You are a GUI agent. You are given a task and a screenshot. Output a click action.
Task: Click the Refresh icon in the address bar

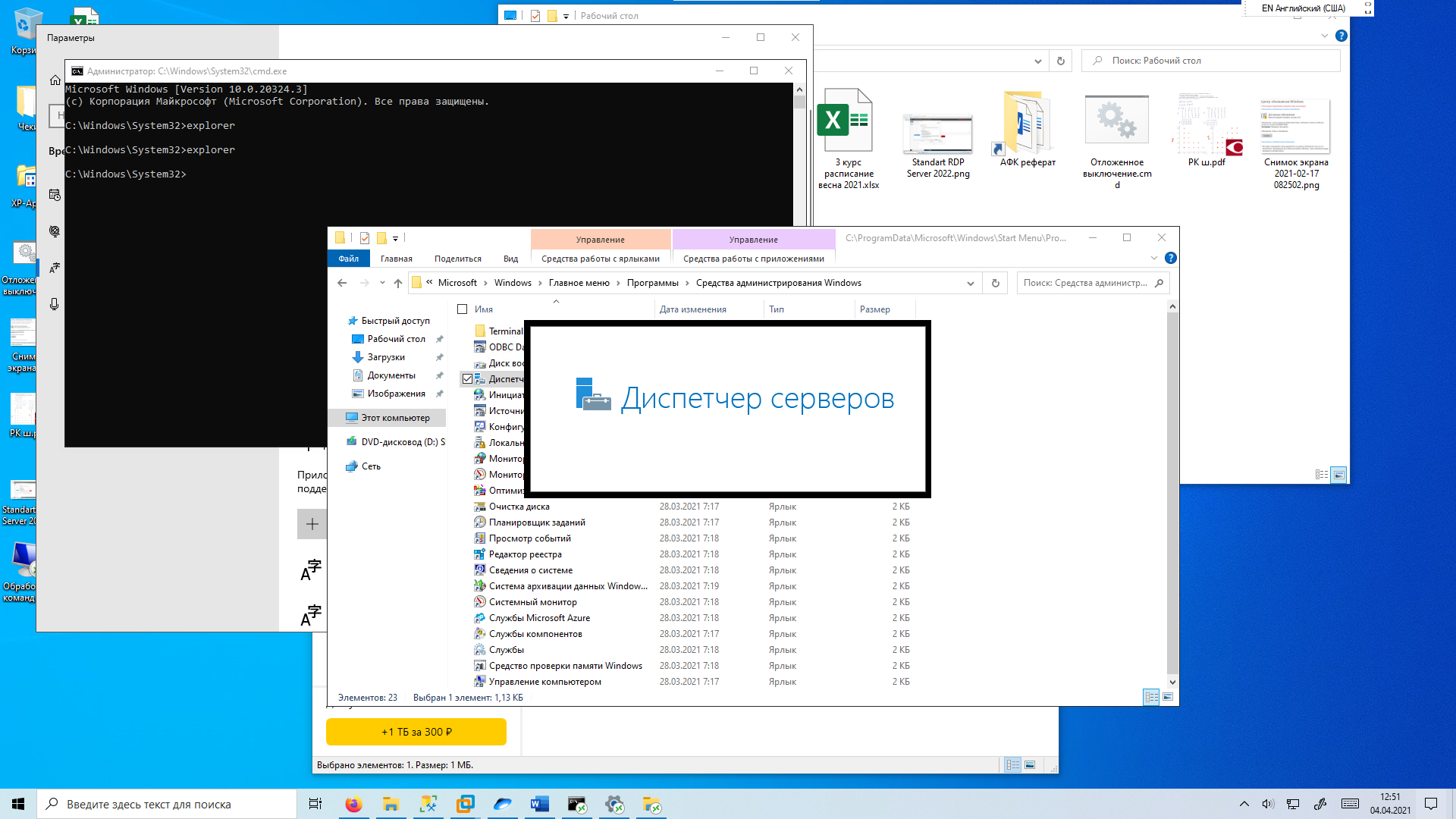pos(994,283)
